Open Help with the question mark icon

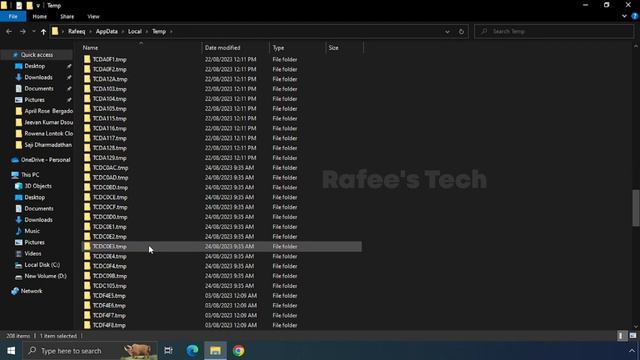(635, 16)
